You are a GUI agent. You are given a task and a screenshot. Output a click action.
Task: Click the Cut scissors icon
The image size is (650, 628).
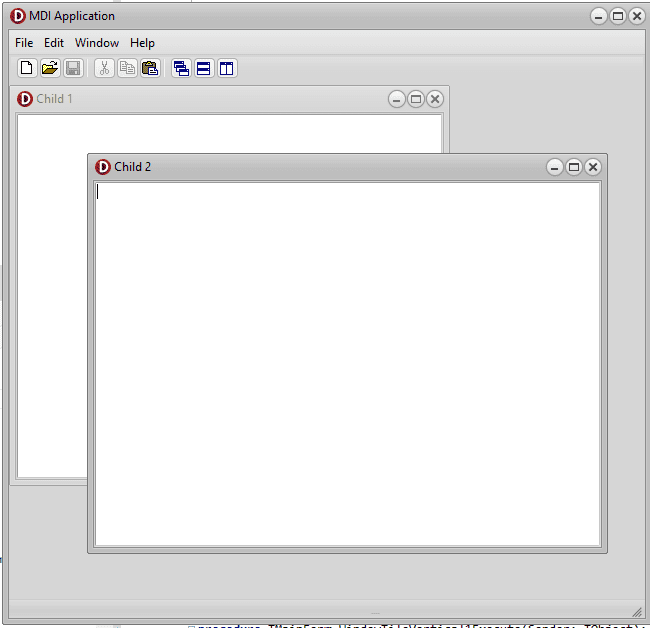click(104, 68)
